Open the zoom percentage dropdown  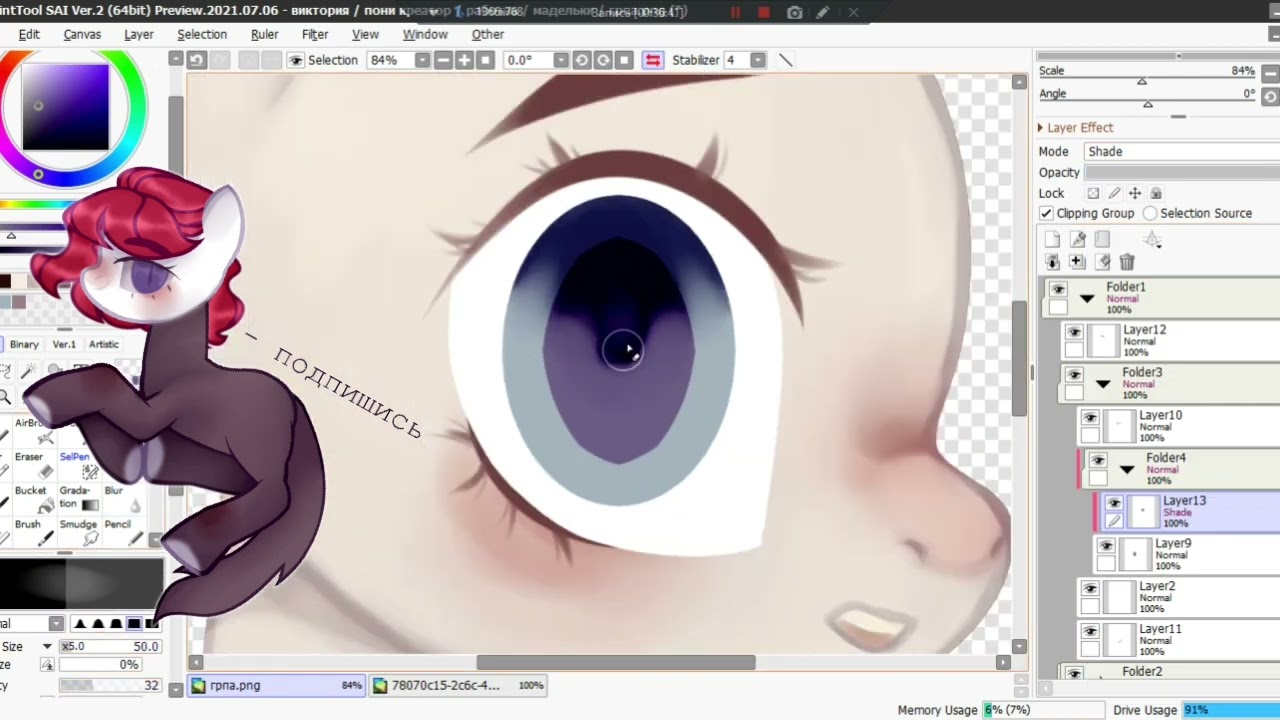pos(422,60)
